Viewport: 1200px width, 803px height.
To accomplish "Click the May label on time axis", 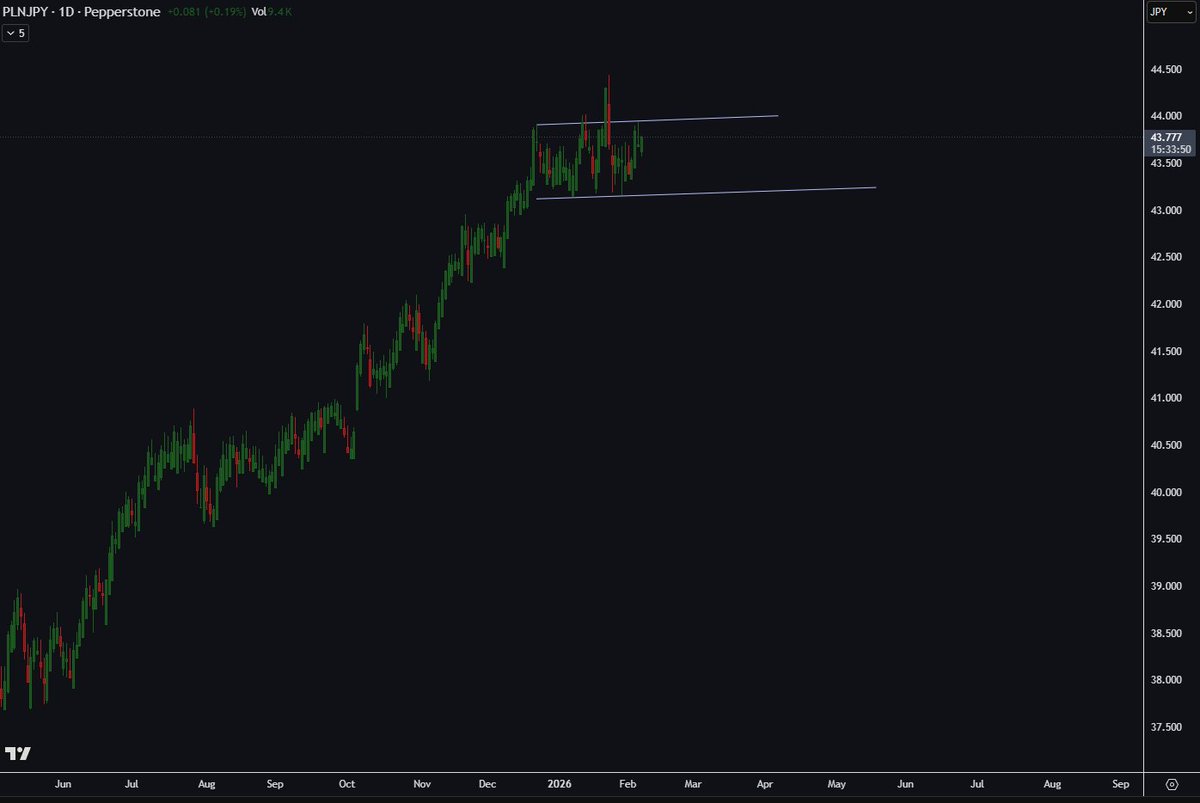I will (836, 785).
